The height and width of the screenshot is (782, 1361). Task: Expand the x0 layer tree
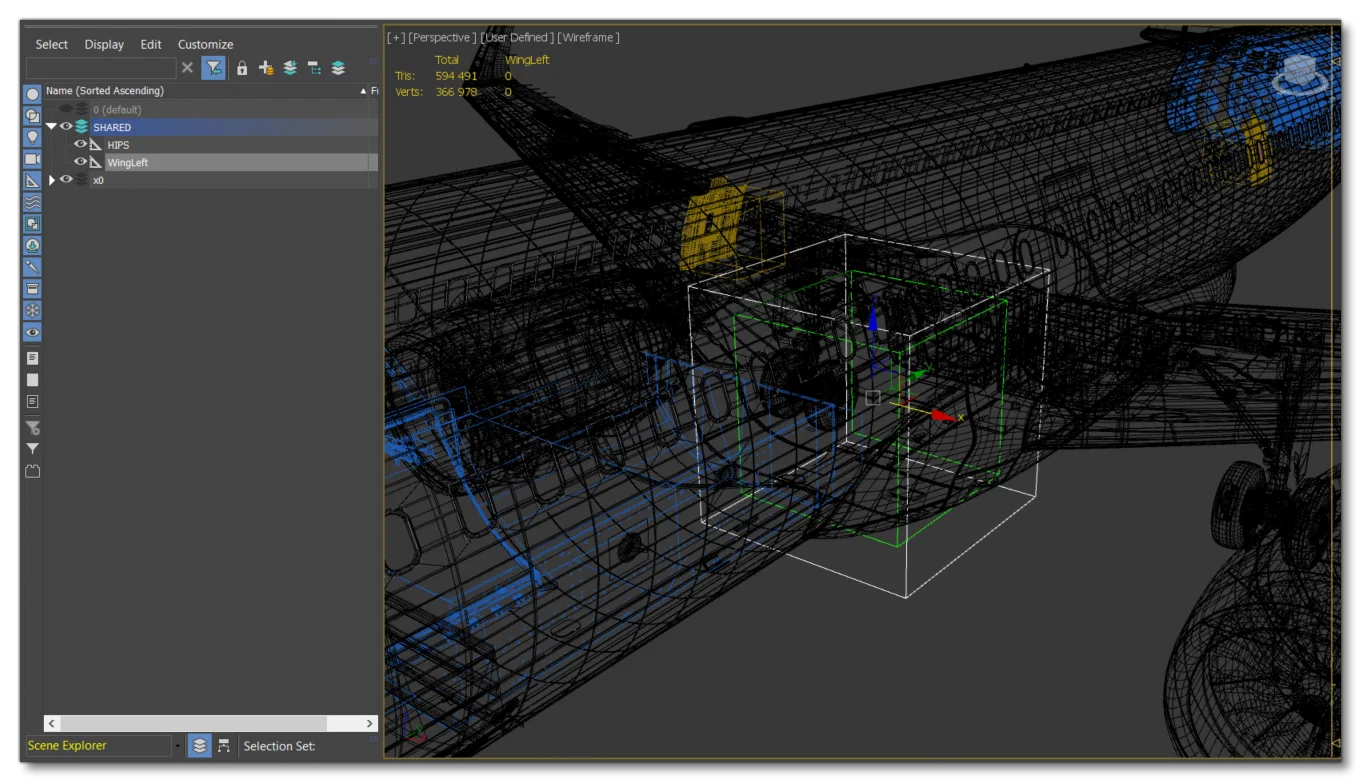click(52, 180)
